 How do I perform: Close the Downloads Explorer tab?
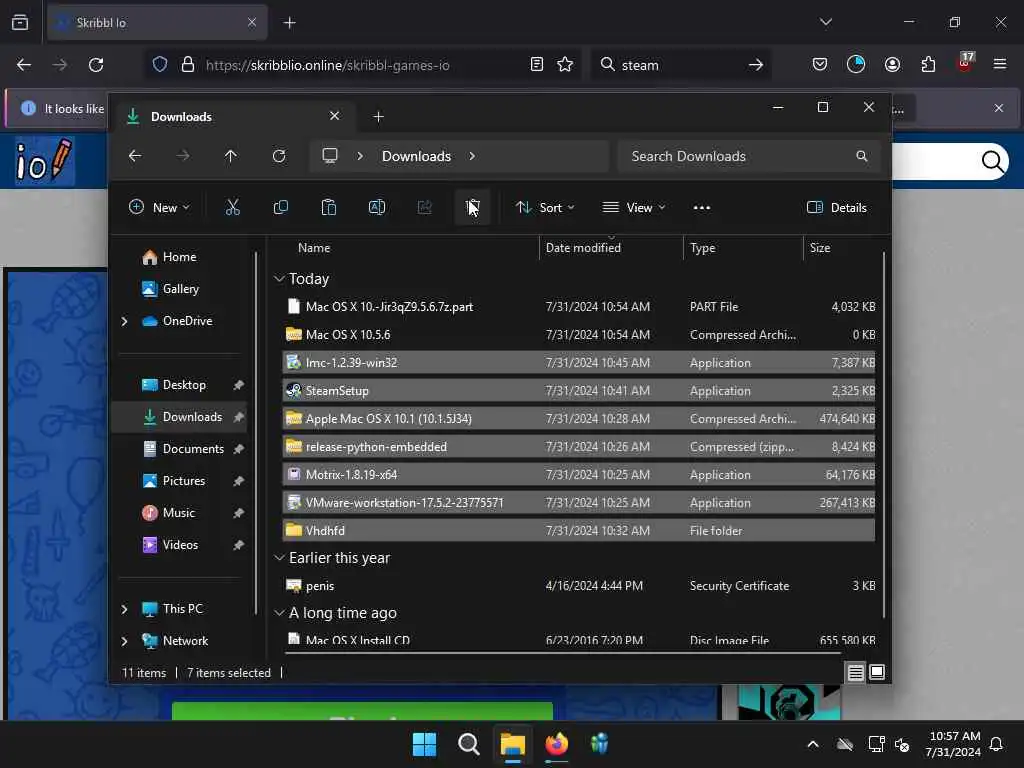[x=334, y=116]
